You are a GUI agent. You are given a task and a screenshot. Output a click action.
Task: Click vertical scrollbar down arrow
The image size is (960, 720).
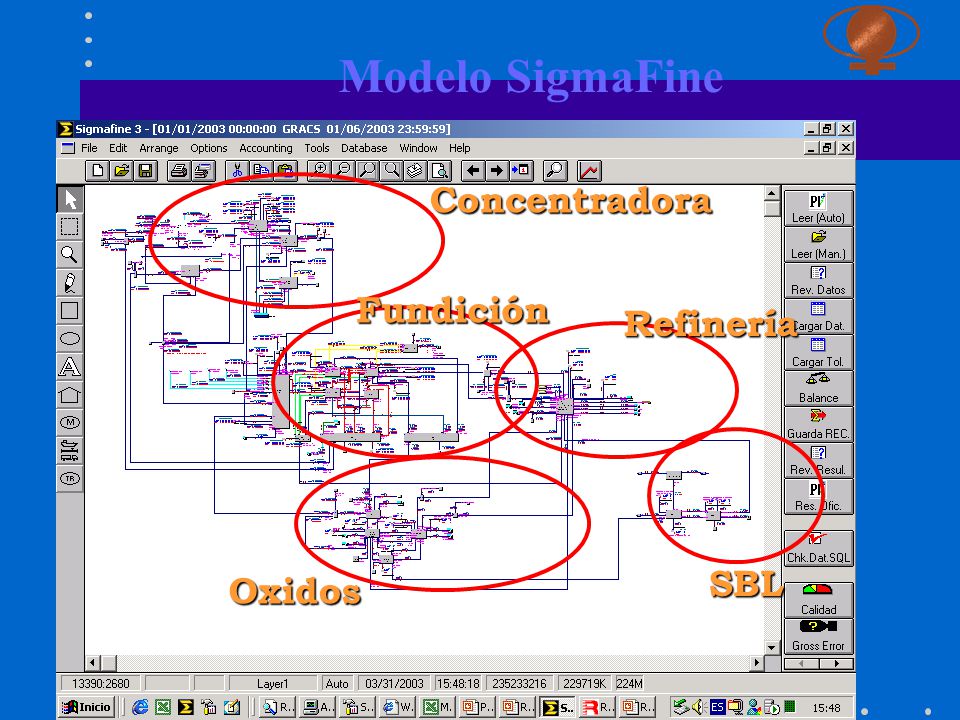tap(771, 647)
